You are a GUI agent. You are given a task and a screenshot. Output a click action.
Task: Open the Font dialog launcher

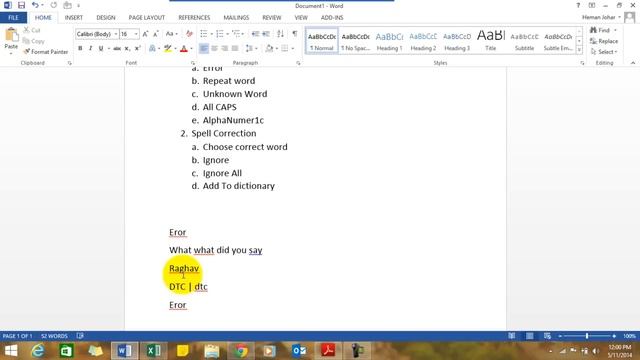click(x=193, y=63)
